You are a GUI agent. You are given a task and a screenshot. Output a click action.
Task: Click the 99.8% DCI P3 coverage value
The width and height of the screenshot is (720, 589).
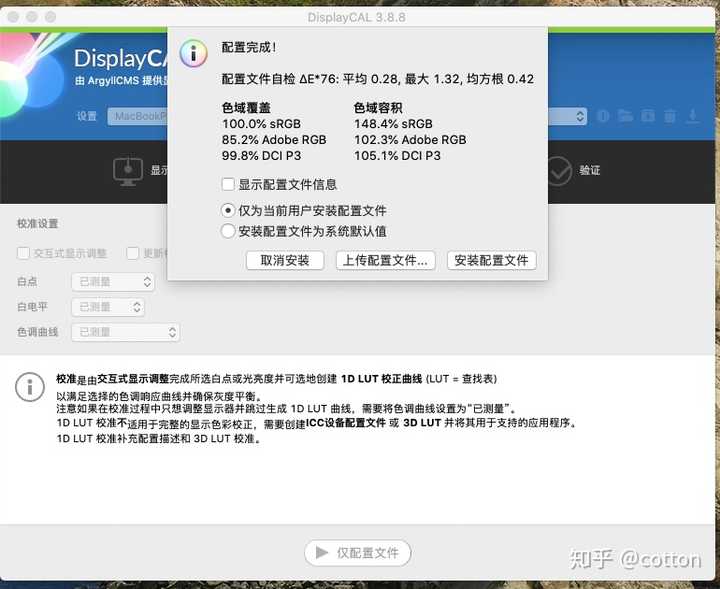261,156
